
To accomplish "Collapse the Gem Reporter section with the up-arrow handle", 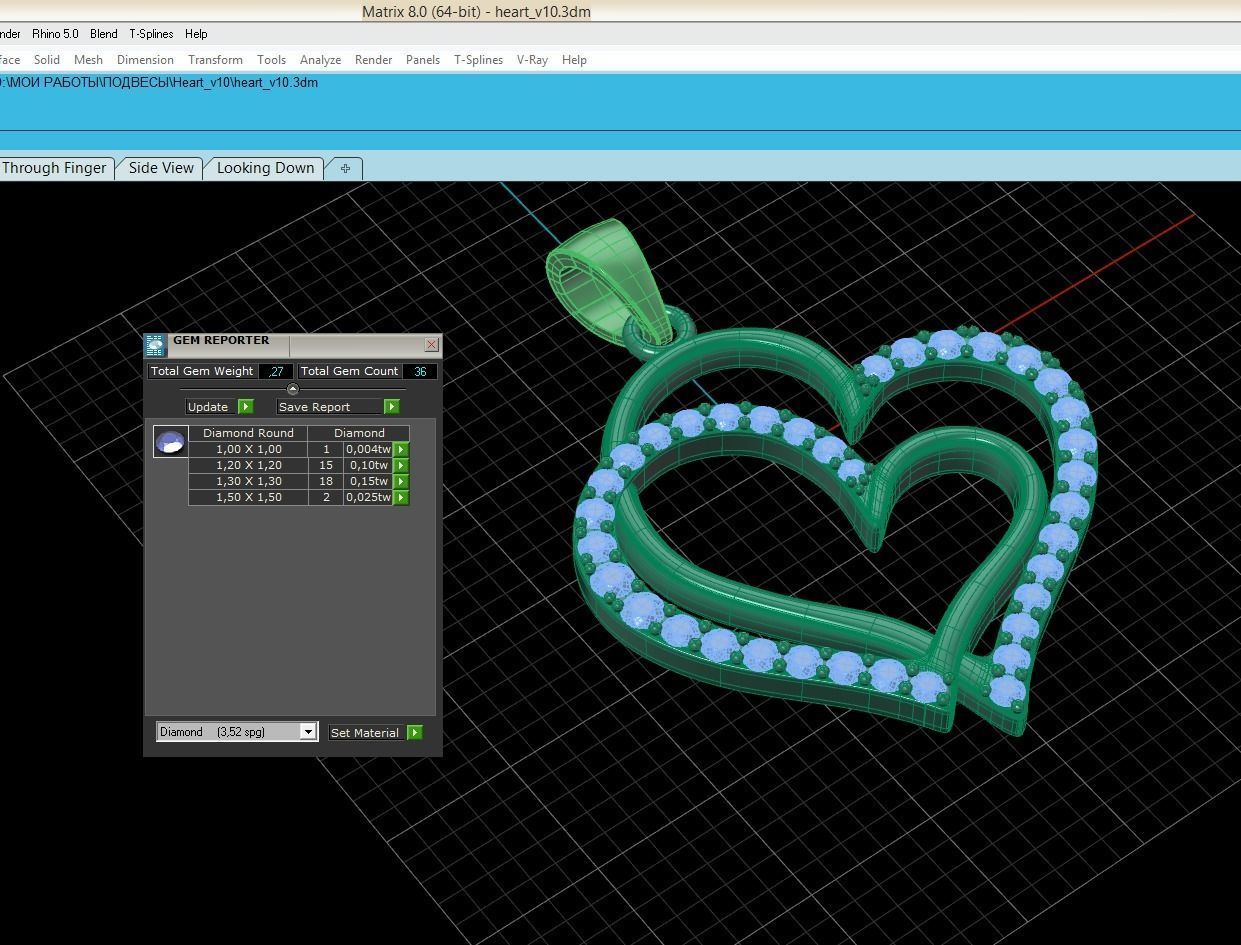I will pyautogui.click(x=292, y=389).
